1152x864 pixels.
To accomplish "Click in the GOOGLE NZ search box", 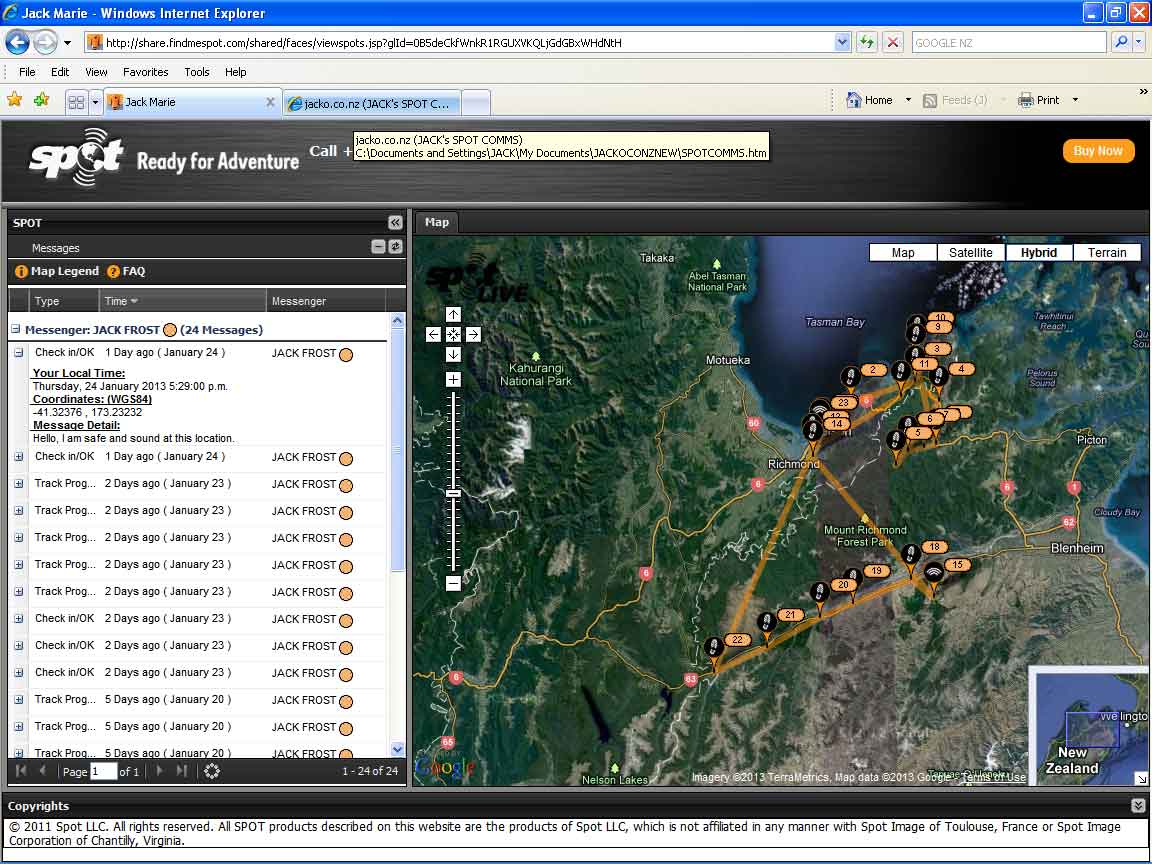I will [x=1009, y=43].
